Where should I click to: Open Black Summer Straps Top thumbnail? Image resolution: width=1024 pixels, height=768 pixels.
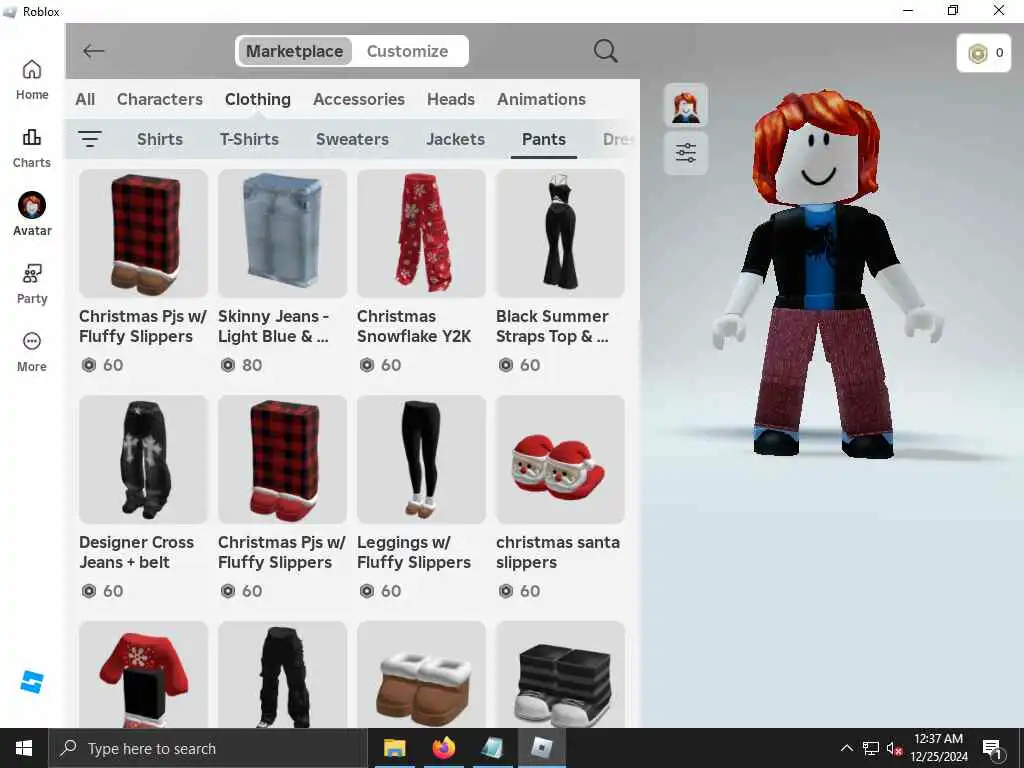560,234
